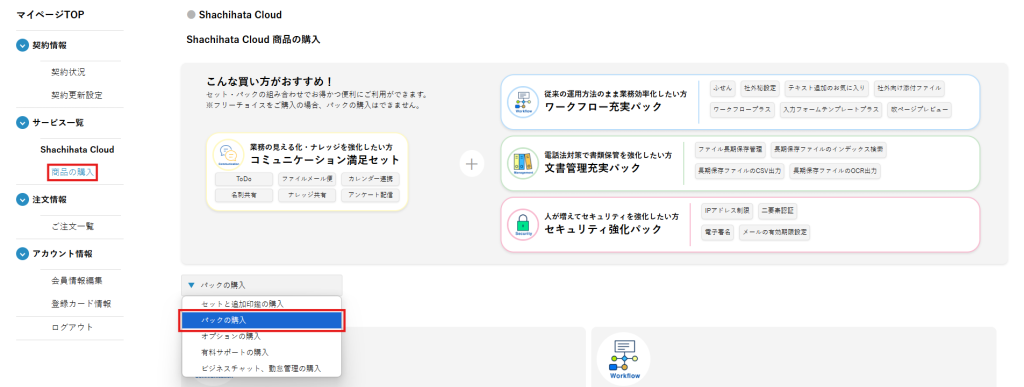Toggle the 注文情報 section chevron
The width and height of the screenshot is (1024, 387).
click(23, 200)
